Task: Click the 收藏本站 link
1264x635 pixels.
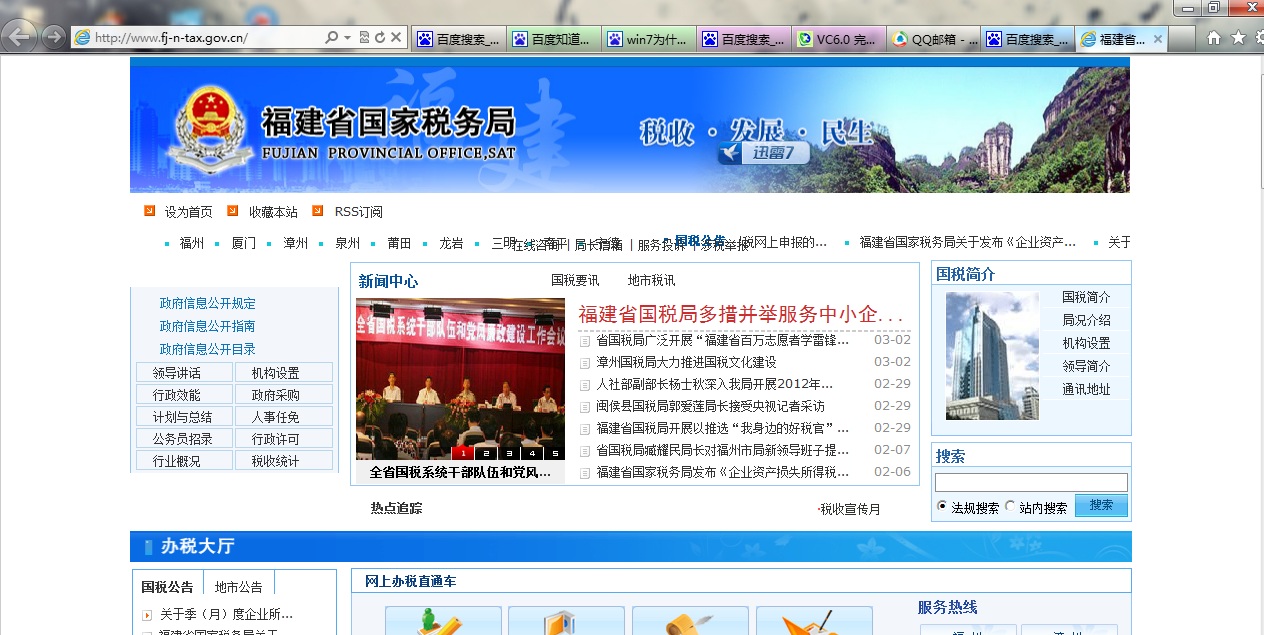Action: point(273,212)
